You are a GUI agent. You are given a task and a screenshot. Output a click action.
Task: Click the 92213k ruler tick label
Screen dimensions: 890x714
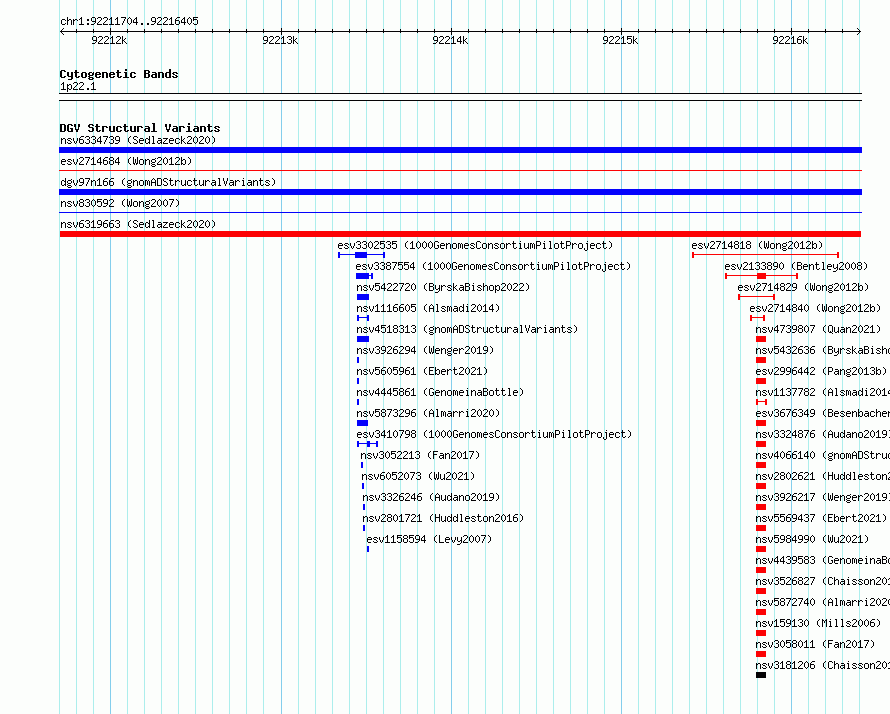tap(280, 40)
